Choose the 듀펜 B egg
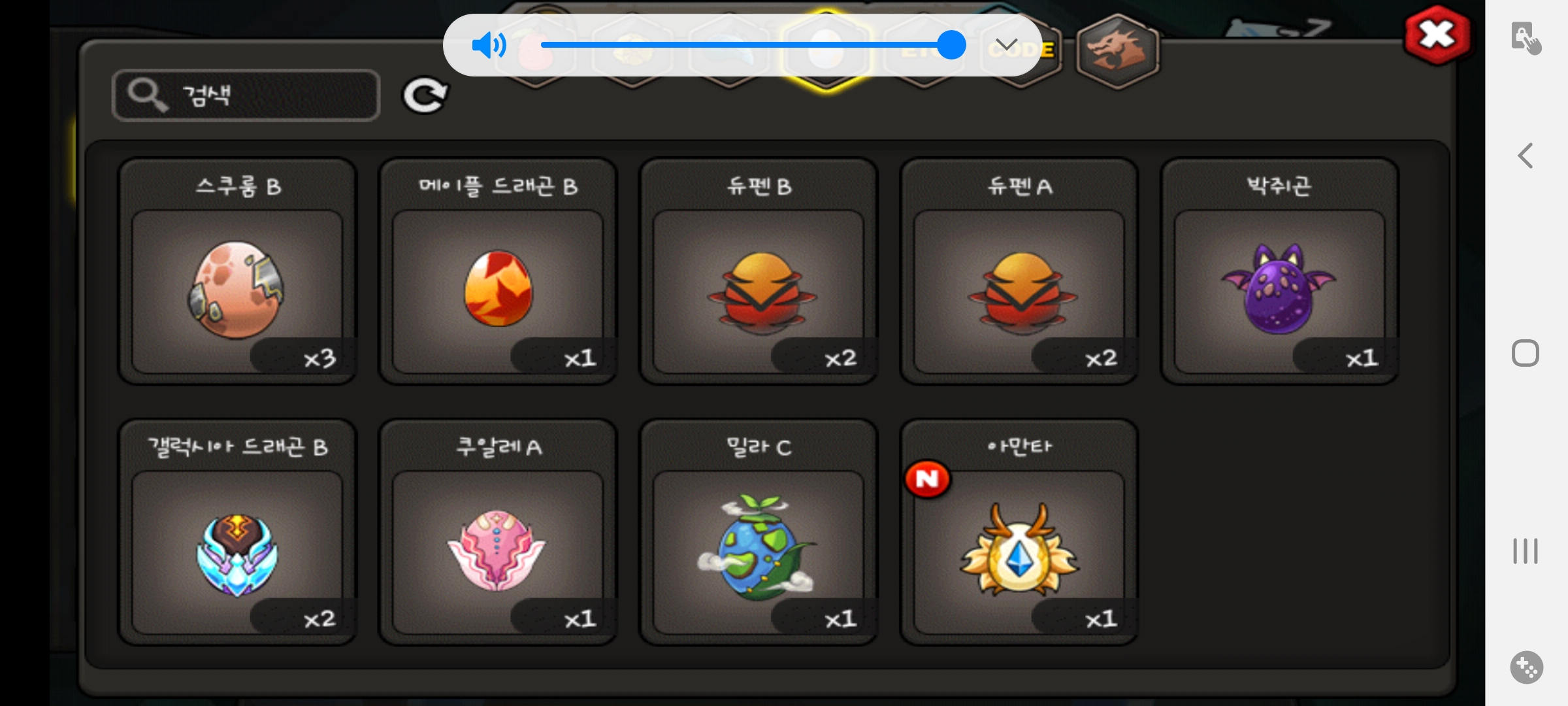This screenshot has width=1568, height=706. tap(759, 271)
